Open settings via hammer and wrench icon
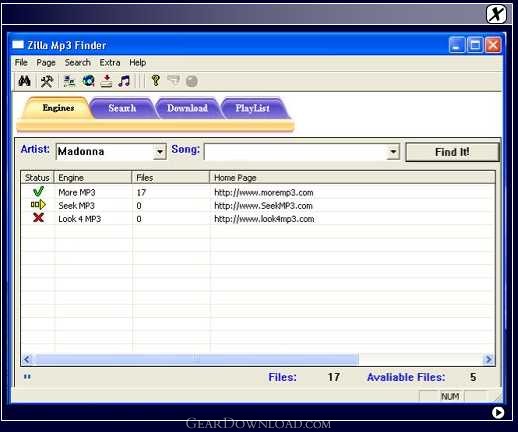 pos(47,81)
